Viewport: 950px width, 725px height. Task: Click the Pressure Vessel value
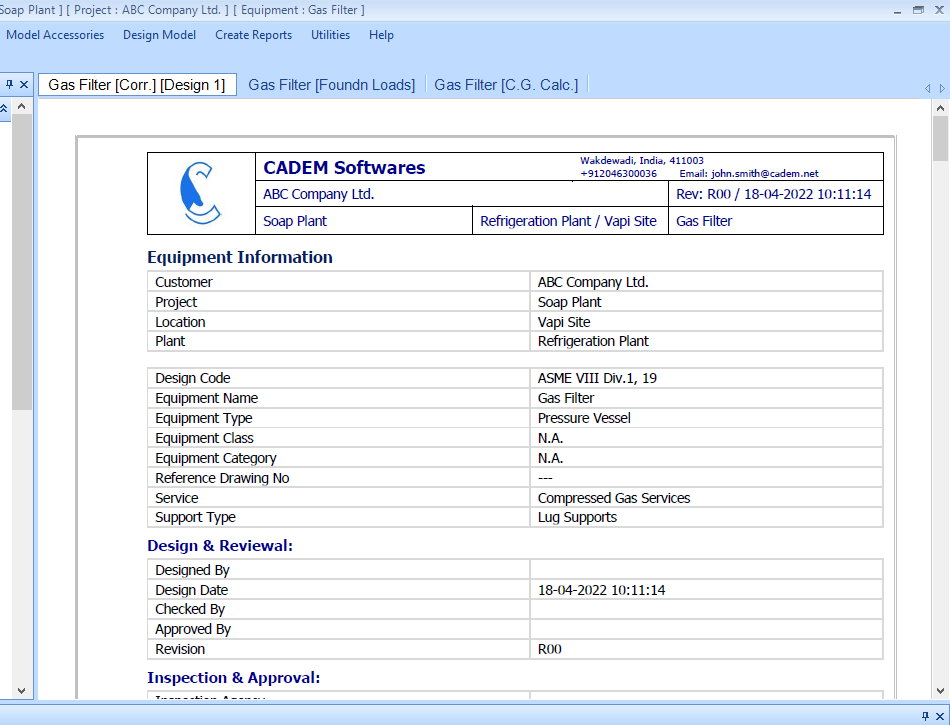(584, 419)
